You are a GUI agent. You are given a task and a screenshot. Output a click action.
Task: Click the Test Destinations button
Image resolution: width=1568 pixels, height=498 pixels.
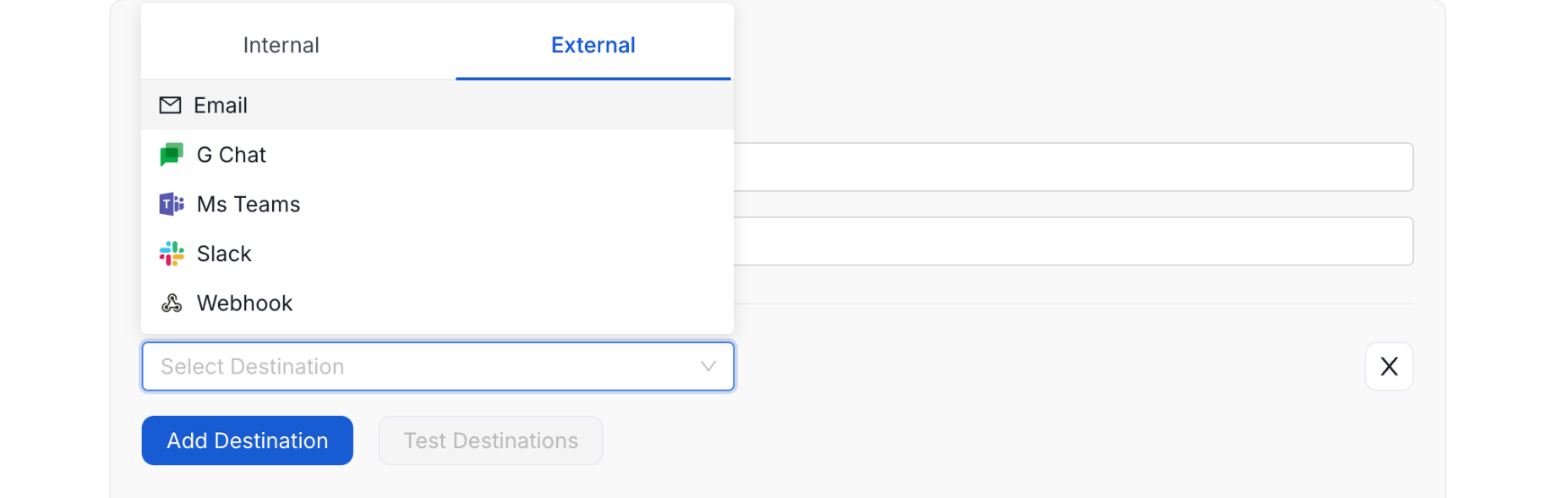tap(490, 441)
